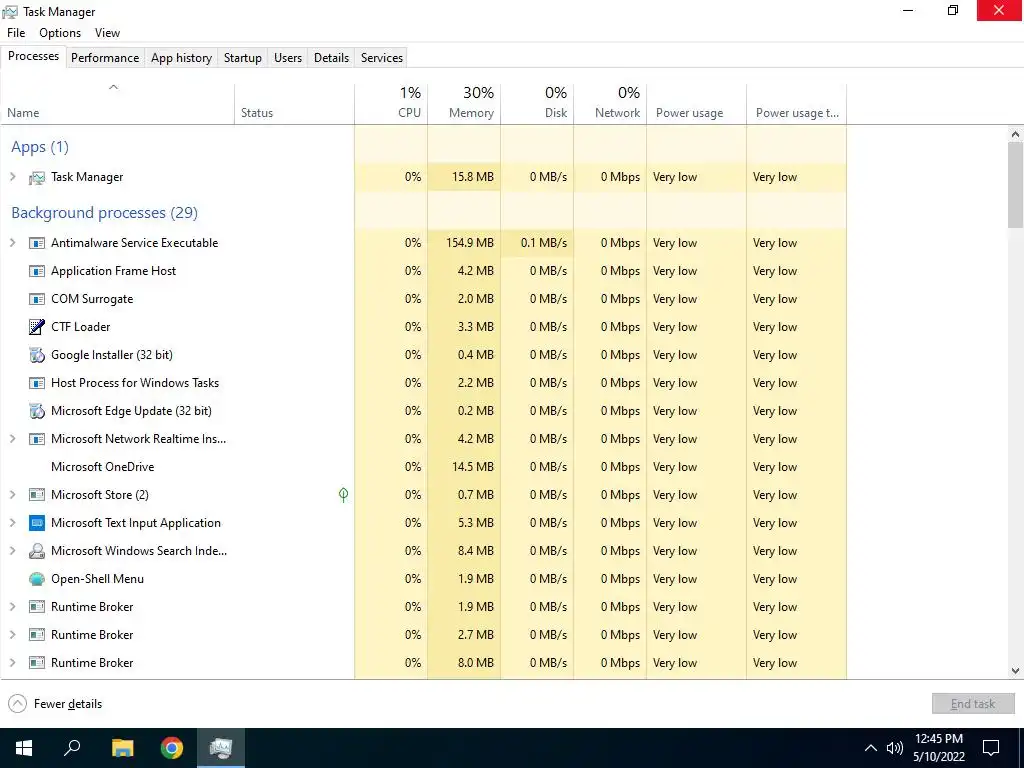The height and width of the screenshot is (768, 1024).
Task: Click the green leaf suspended status icon
Action: [x=344, y=495]
